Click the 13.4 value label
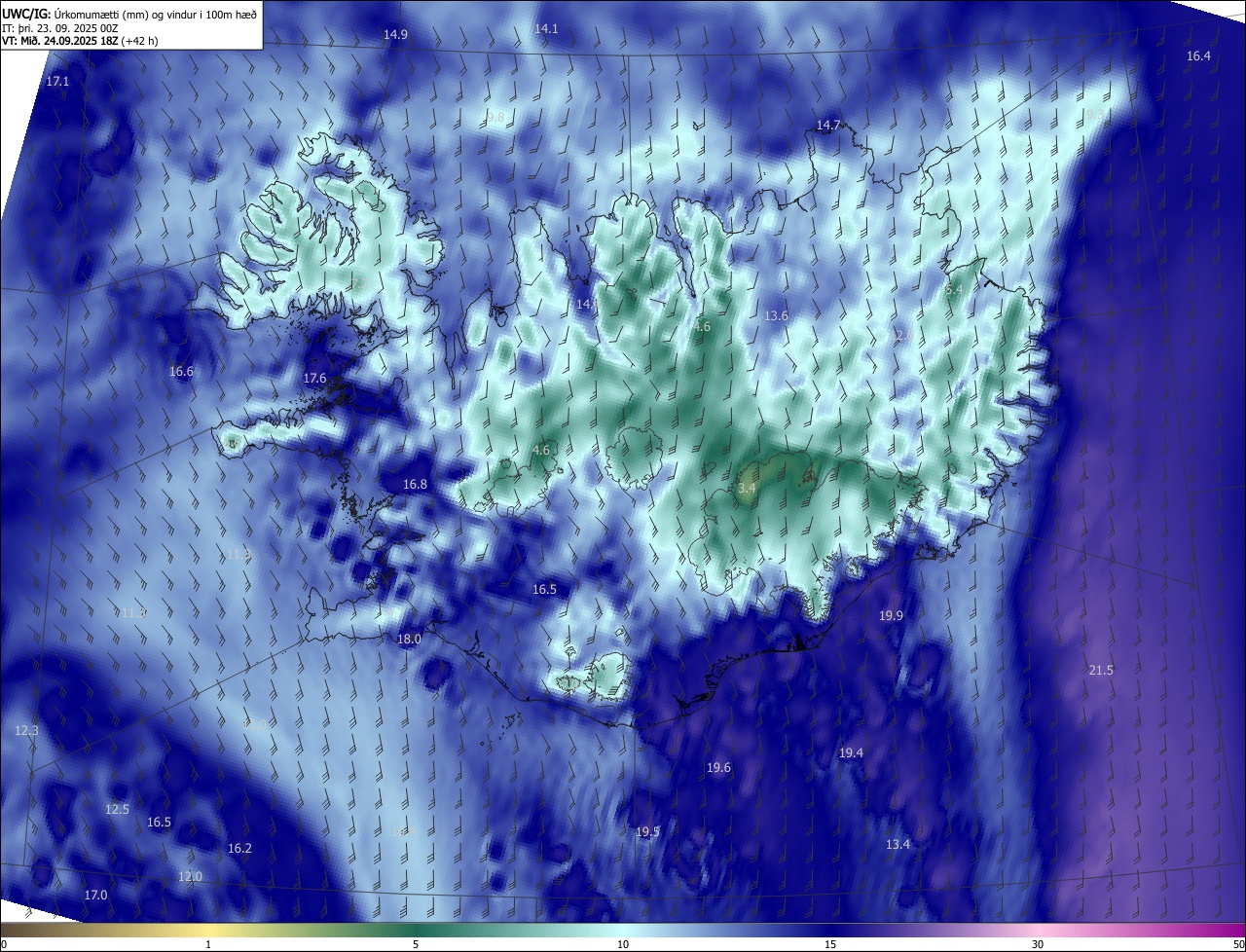This screenshot has height=952, width=1246. tap(898, 844)
